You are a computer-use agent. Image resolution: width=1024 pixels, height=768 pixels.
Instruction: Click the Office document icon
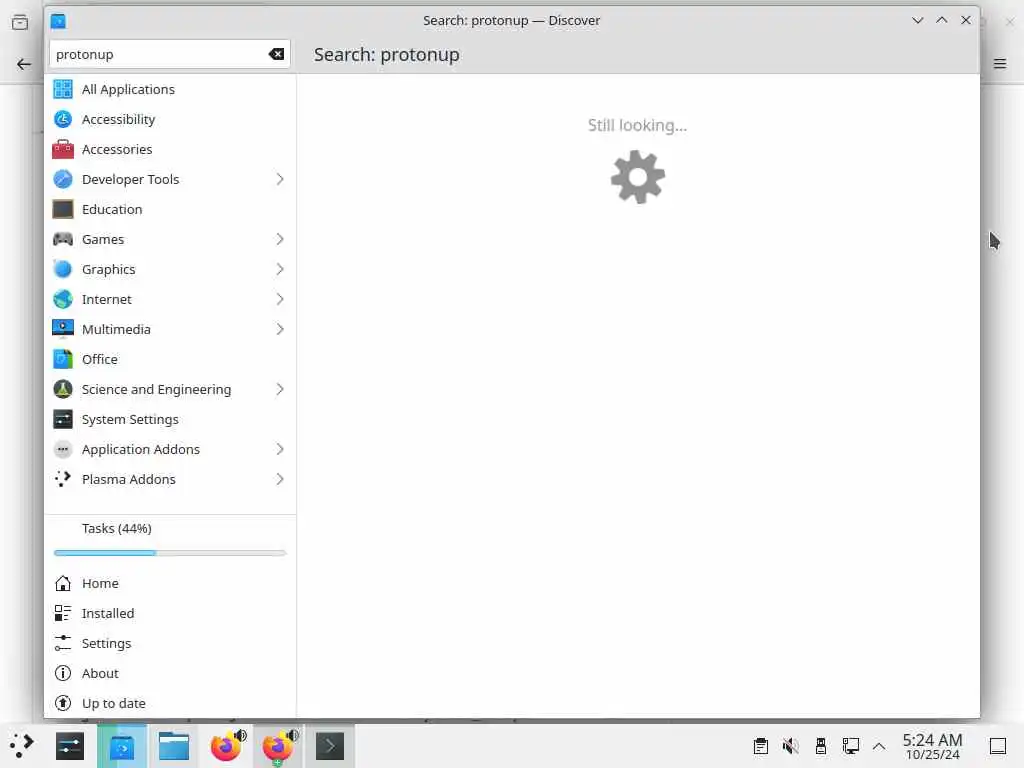tap(63, 360)
